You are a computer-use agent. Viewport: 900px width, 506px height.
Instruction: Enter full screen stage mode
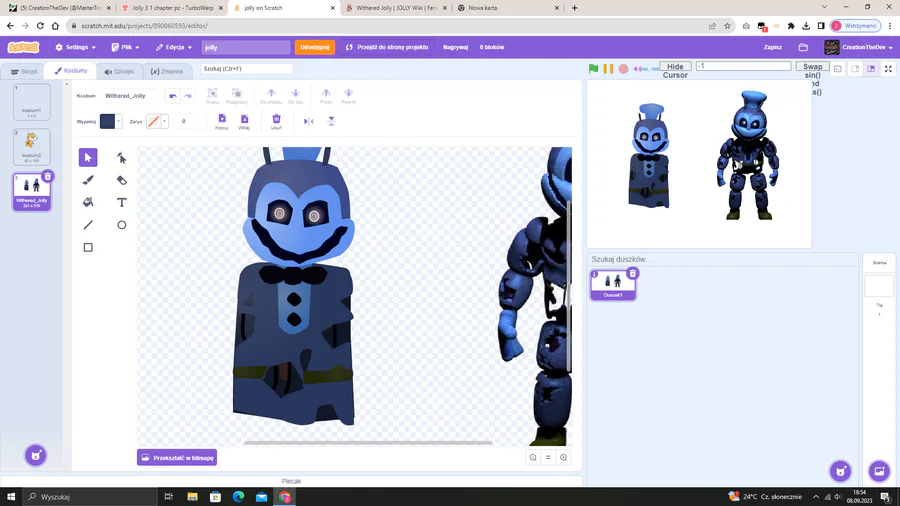[x=888, y=69]
